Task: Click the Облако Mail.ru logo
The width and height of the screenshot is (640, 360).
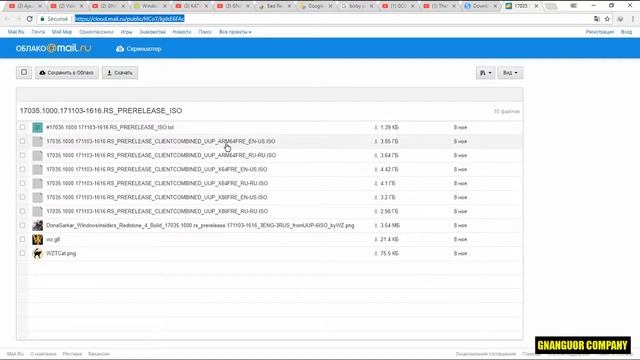Action: coord(53,48)
